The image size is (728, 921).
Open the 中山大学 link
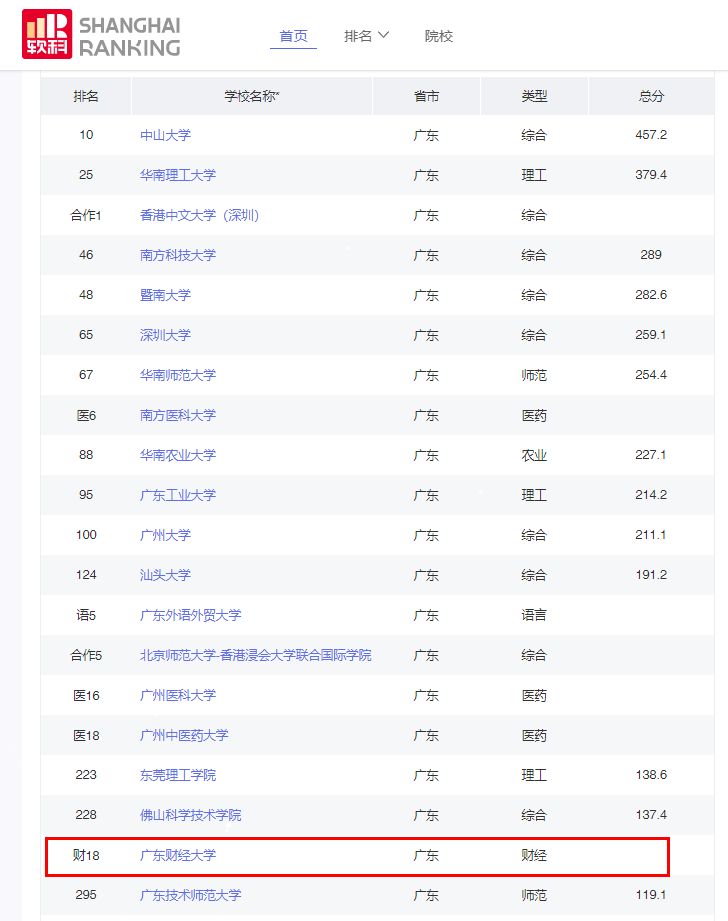[165, 135]
